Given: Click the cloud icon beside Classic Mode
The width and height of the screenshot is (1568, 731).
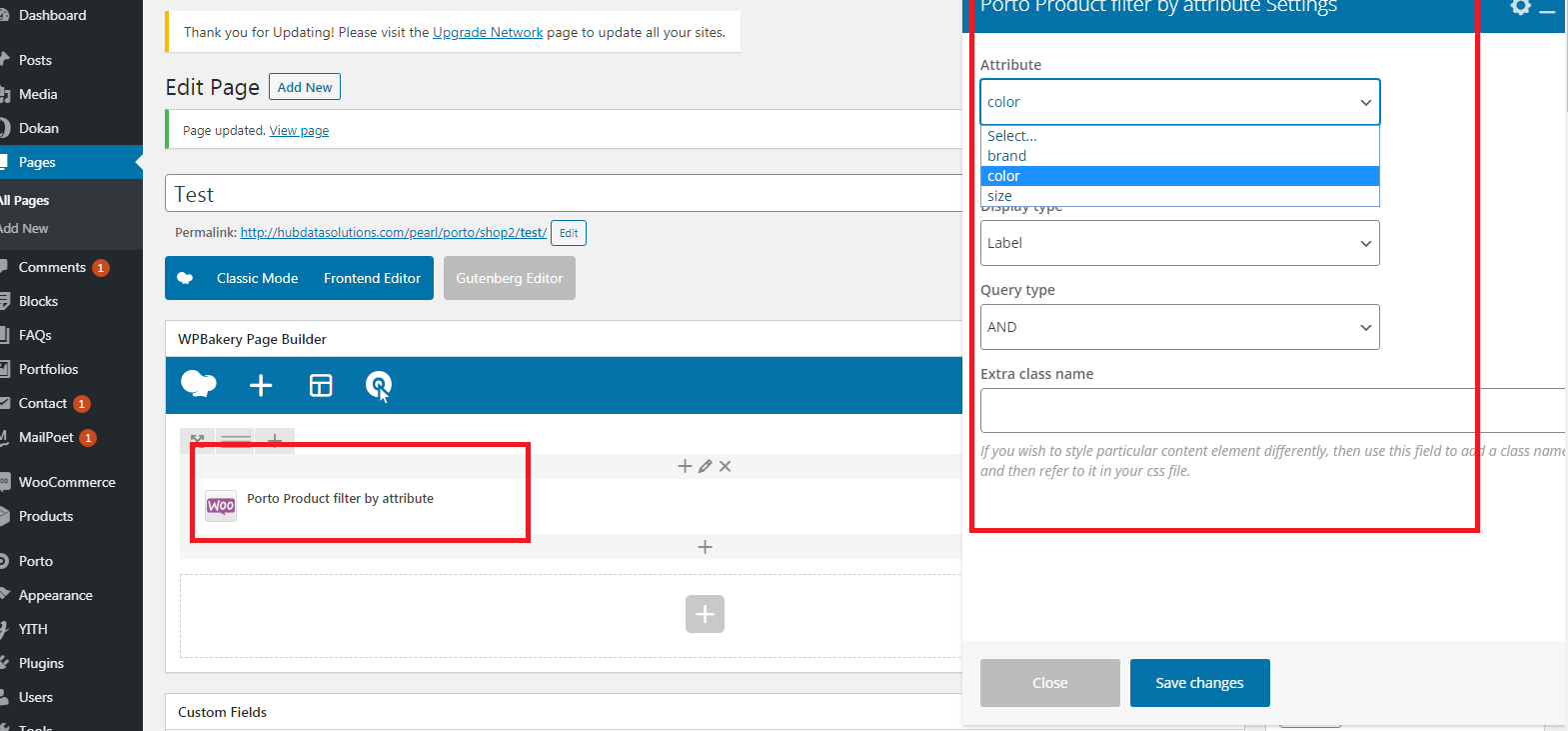Looking at the screenshot, I should pyautogui.click(x=185, y=278).
